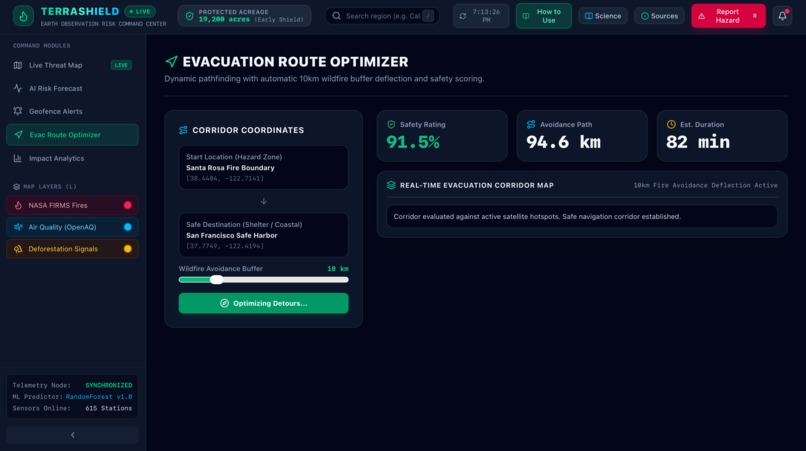806x451 pixels.
Task: Click the Air Quality wind icon
Action: [18, 227]
